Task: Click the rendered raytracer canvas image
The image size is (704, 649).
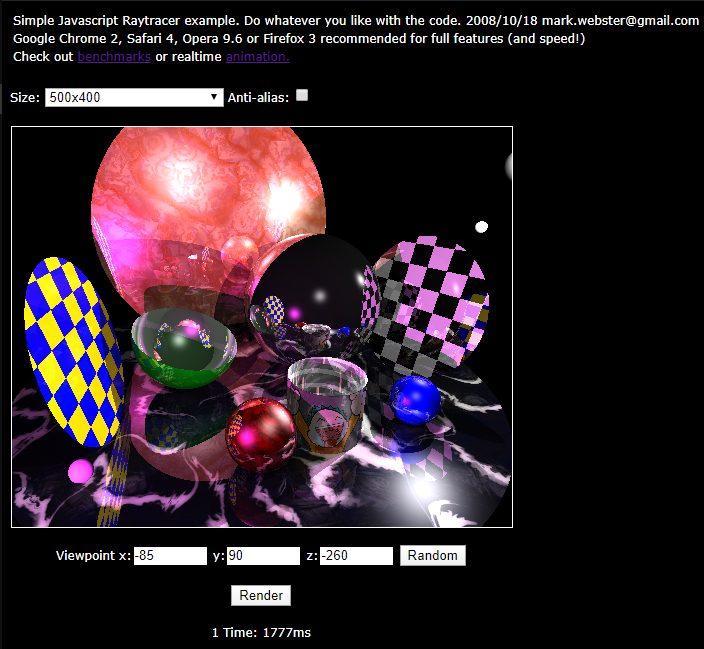Action: point(262,327)
